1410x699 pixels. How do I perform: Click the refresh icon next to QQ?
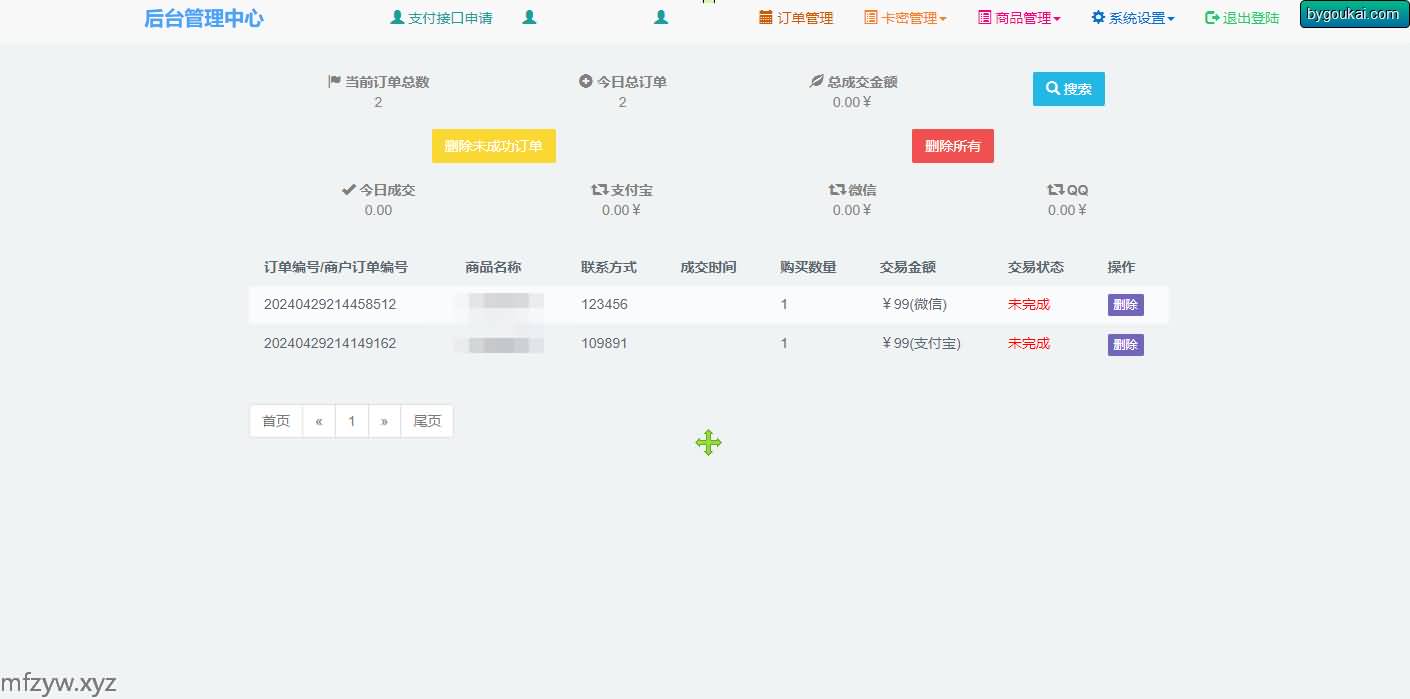pos(1055,189)
